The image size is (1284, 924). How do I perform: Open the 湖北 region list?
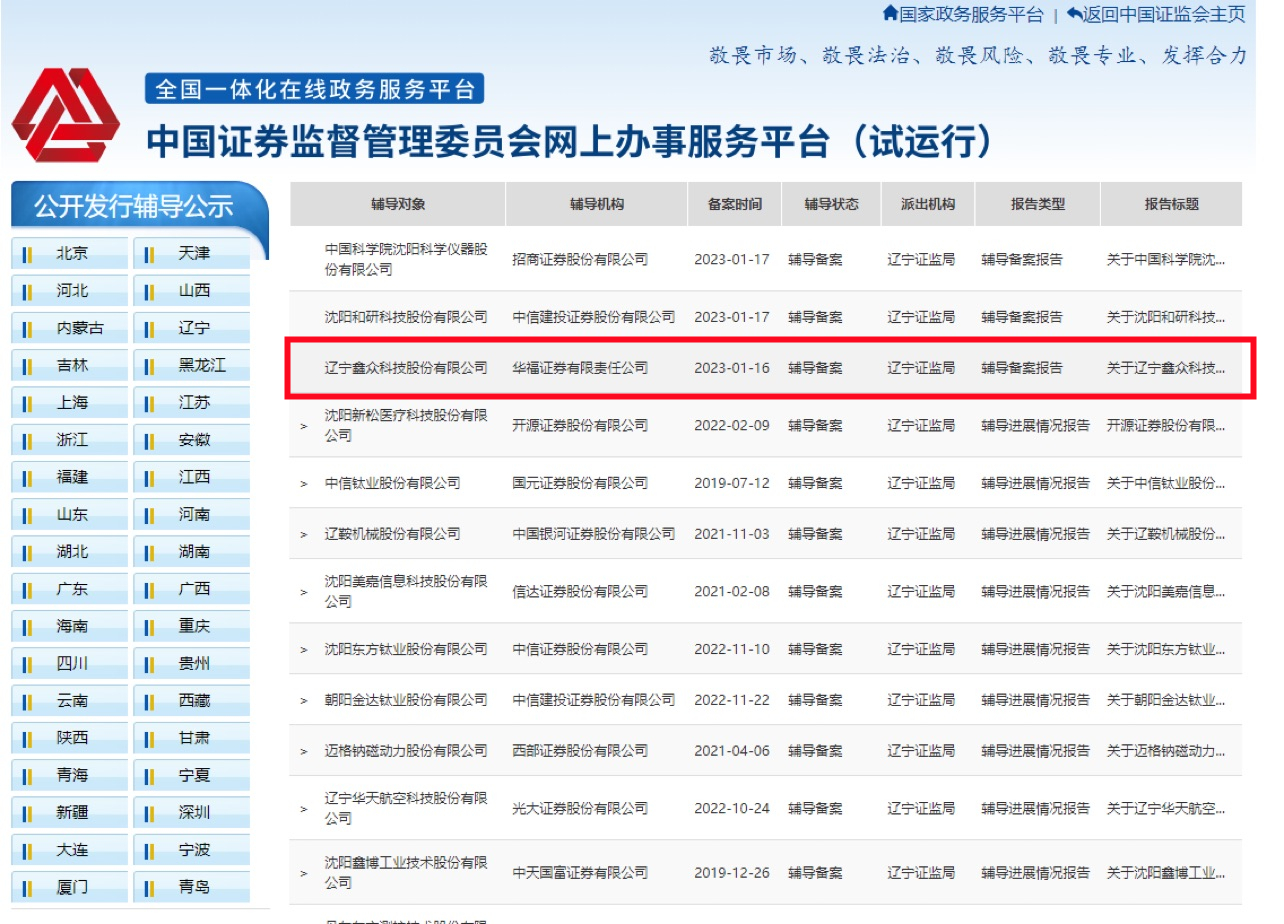click(x=71, y=552)
